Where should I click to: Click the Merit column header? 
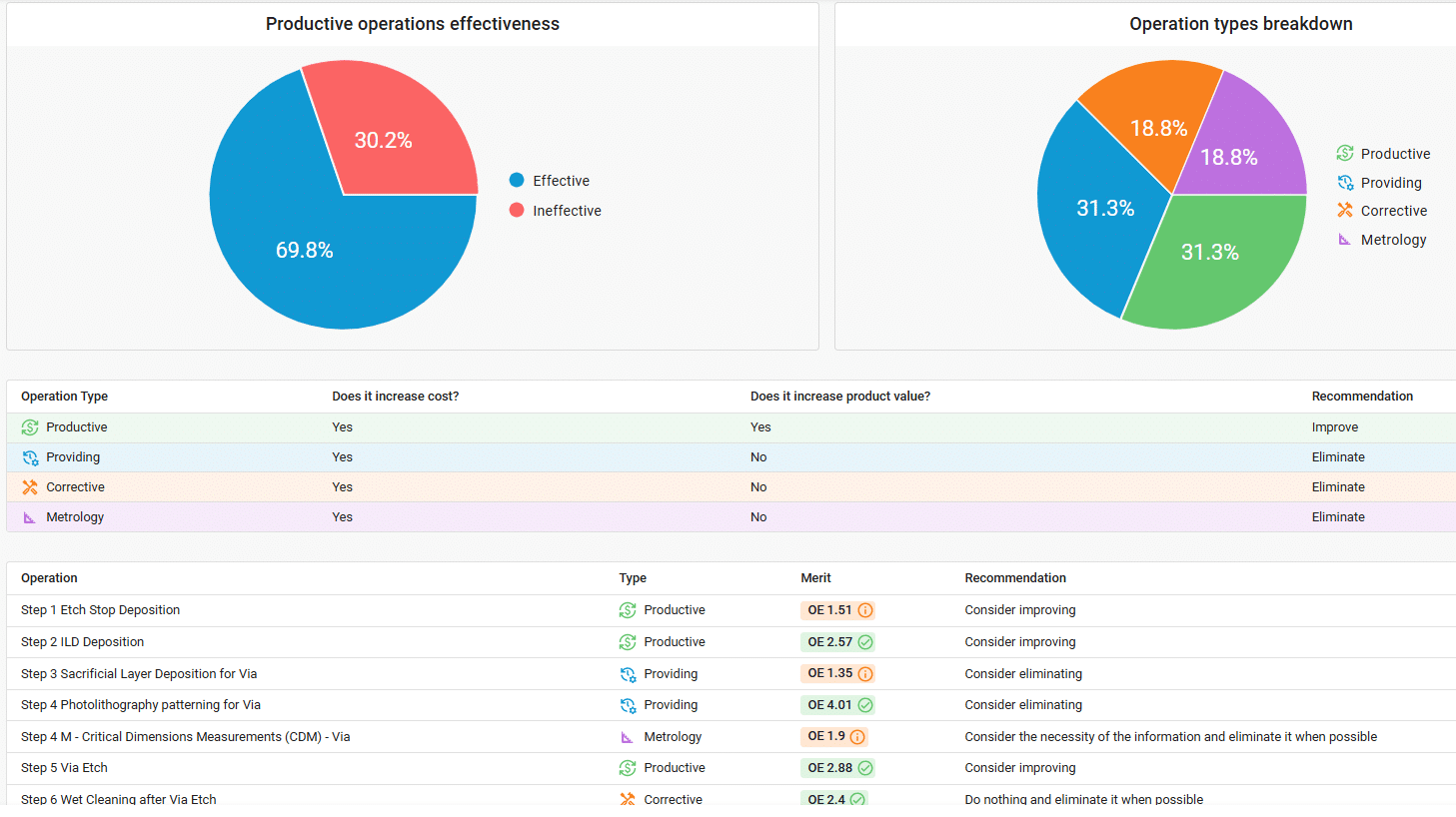[x=815, y=578]
